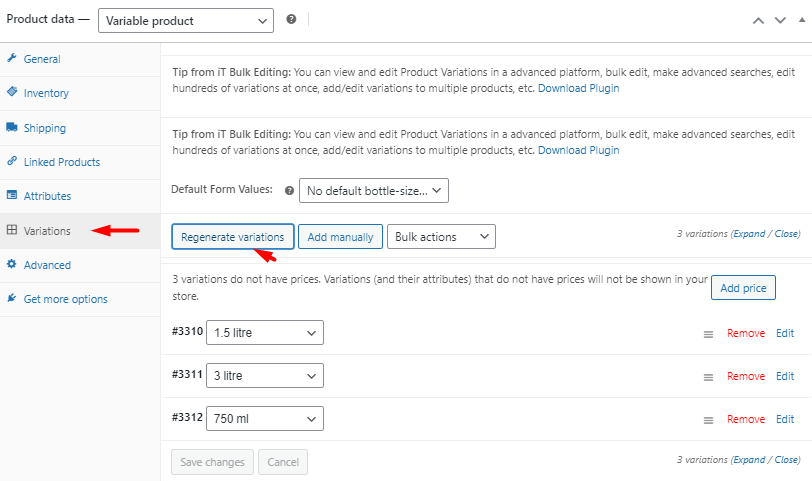The width and height of the screenshot is (812, 481).
Task: Click Regenerate variations button
Action: [233, 237]
